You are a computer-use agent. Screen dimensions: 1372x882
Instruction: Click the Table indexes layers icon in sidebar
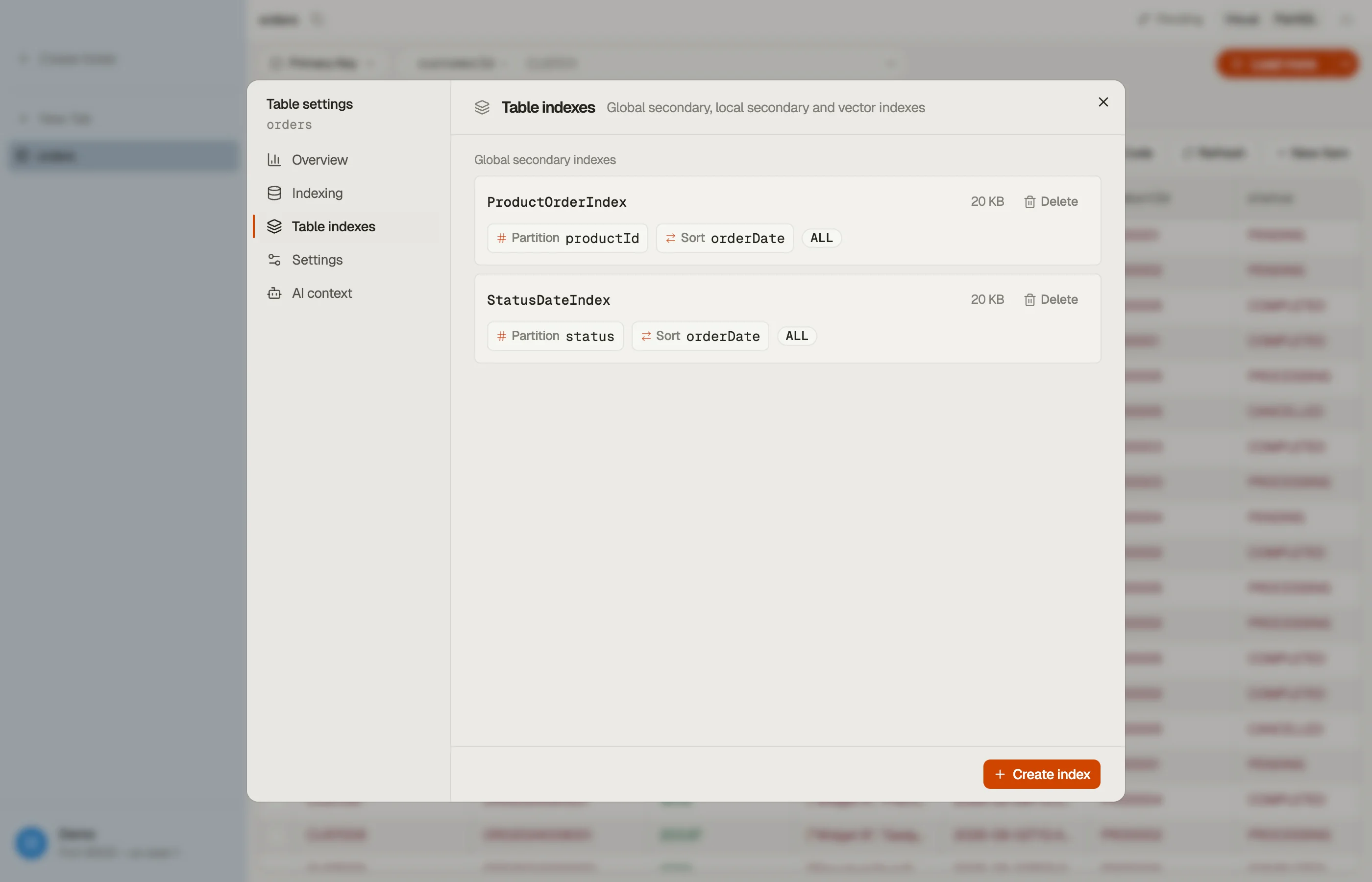coord(274,226)
